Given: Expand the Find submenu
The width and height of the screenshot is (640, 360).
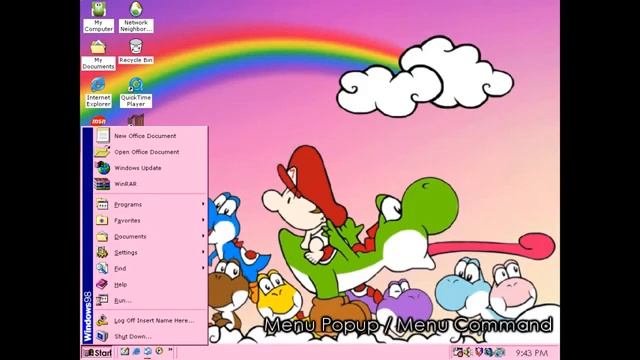Looking at the screenshot, I should [x=151, y=268].
